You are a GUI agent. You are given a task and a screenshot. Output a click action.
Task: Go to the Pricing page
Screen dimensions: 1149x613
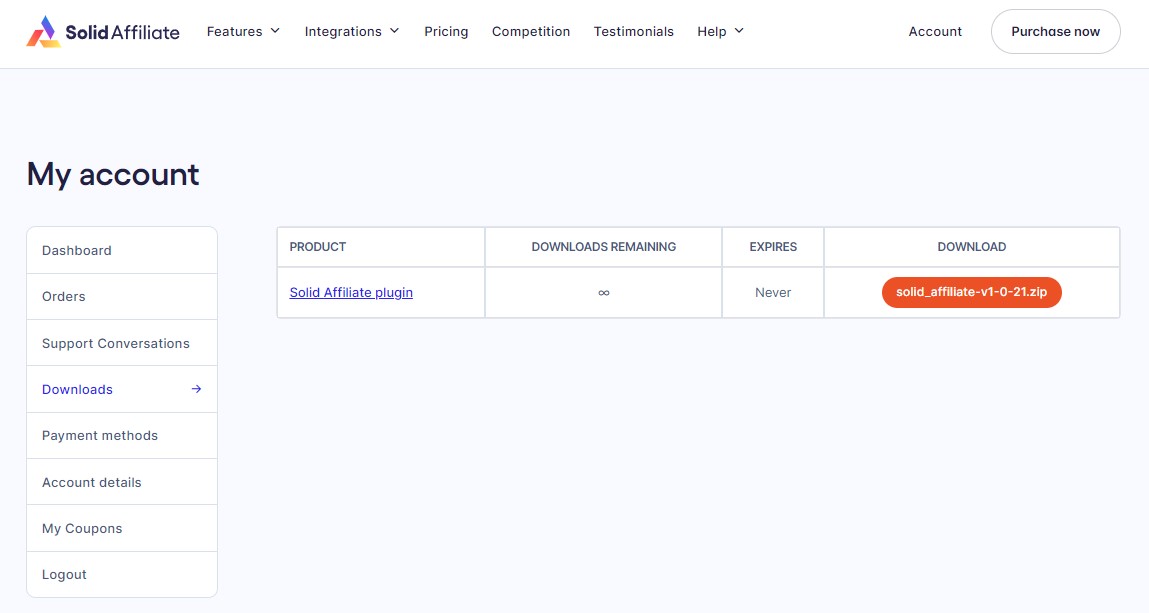(x=446, y=31)
